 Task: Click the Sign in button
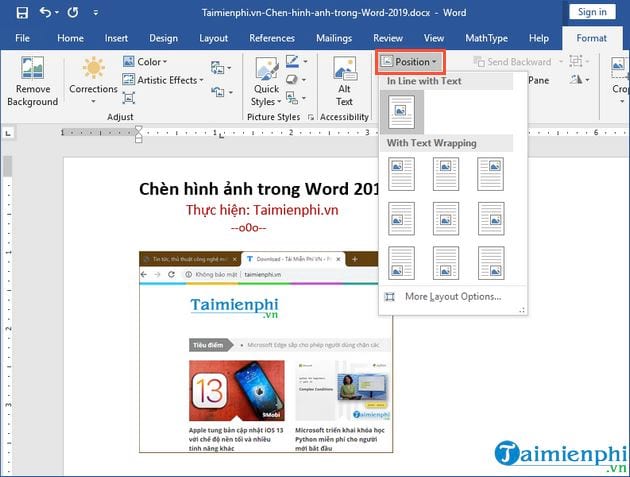point(592,12)
